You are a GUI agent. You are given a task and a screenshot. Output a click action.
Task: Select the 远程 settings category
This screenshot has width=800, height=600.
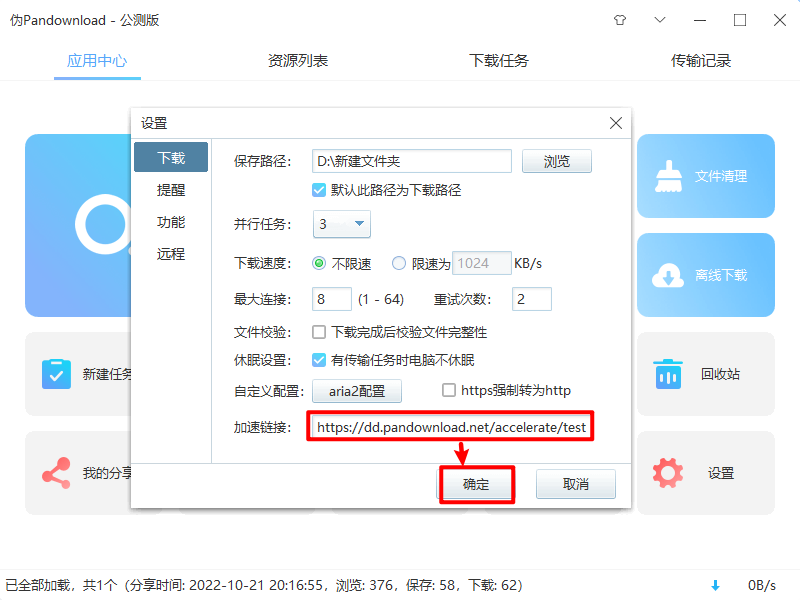click(171, 254)
